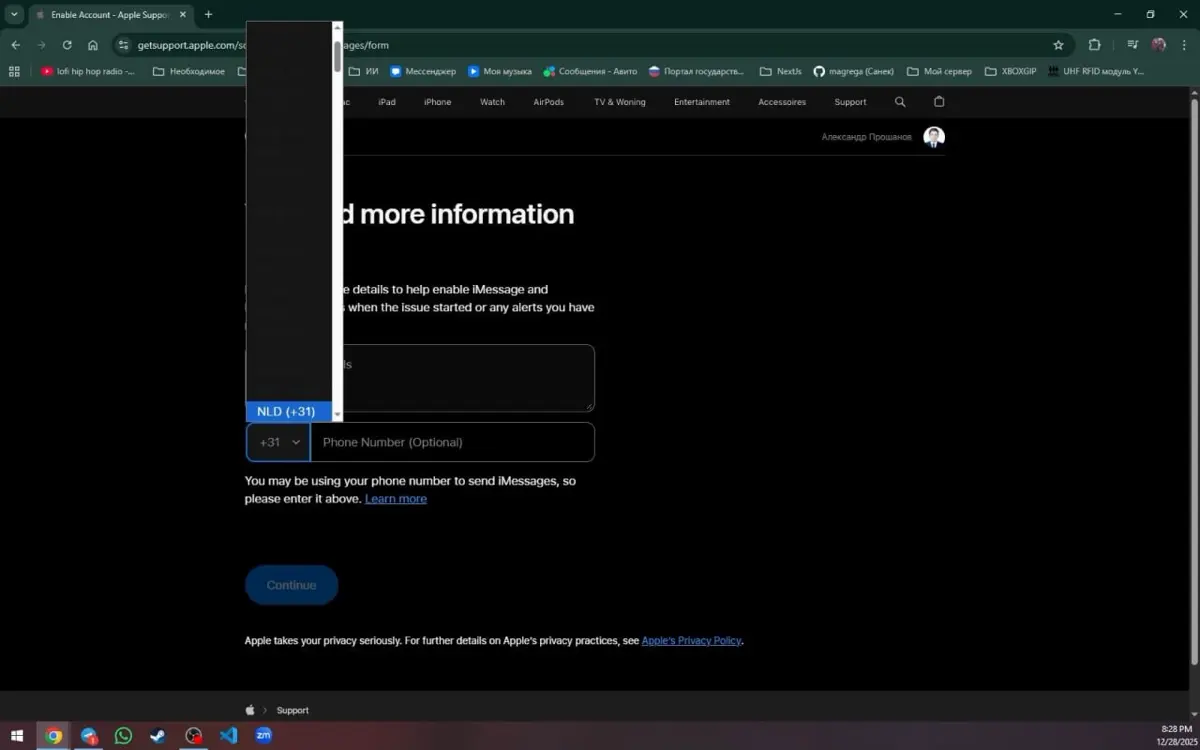Viewport: 1200px width, 750px height.
Task: Go to Watch in Apple nav
Action: pos(492,102)
